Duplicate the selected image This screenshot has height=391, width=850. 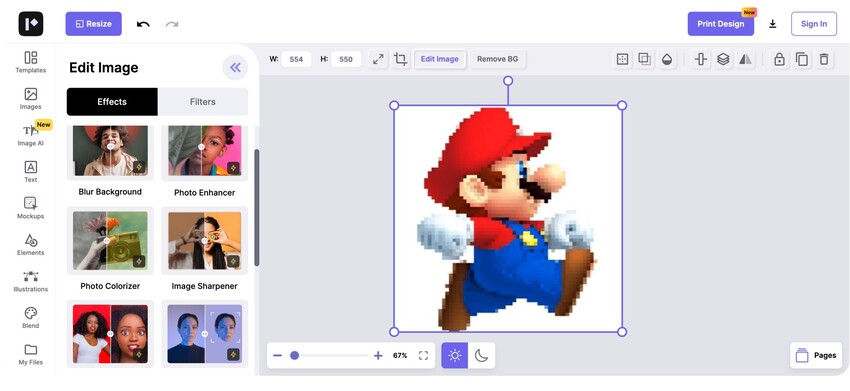coord(802,59)
